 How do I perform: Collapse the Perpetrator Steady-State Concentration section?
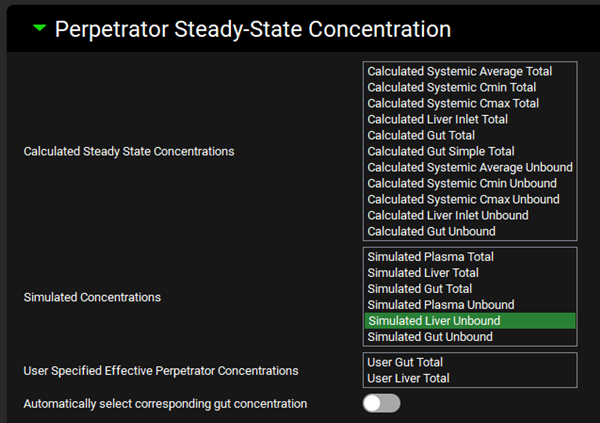39,29
